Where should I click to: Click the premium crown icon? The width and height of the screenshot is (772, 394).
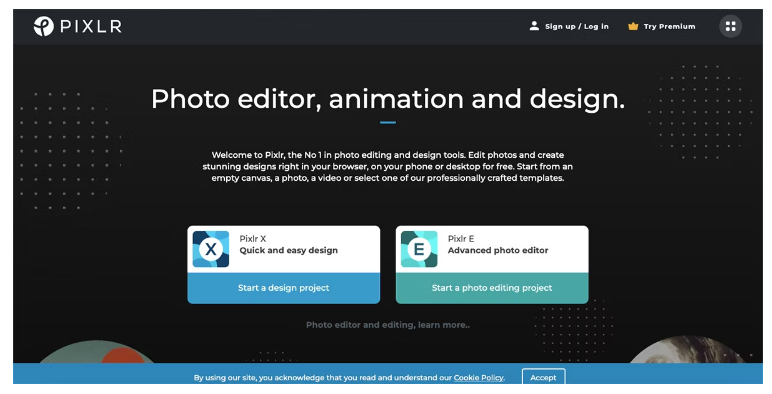pos(633,27)
